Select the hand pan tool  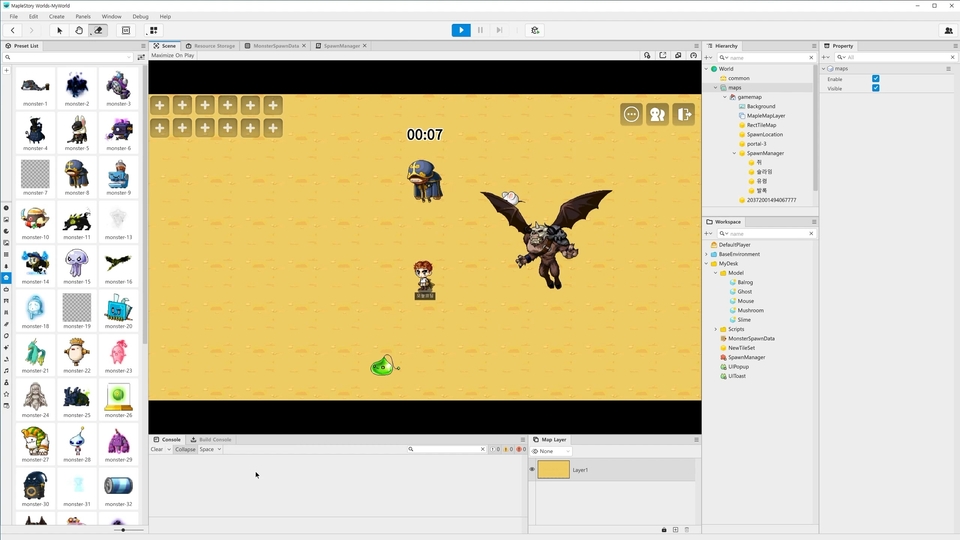79,30
